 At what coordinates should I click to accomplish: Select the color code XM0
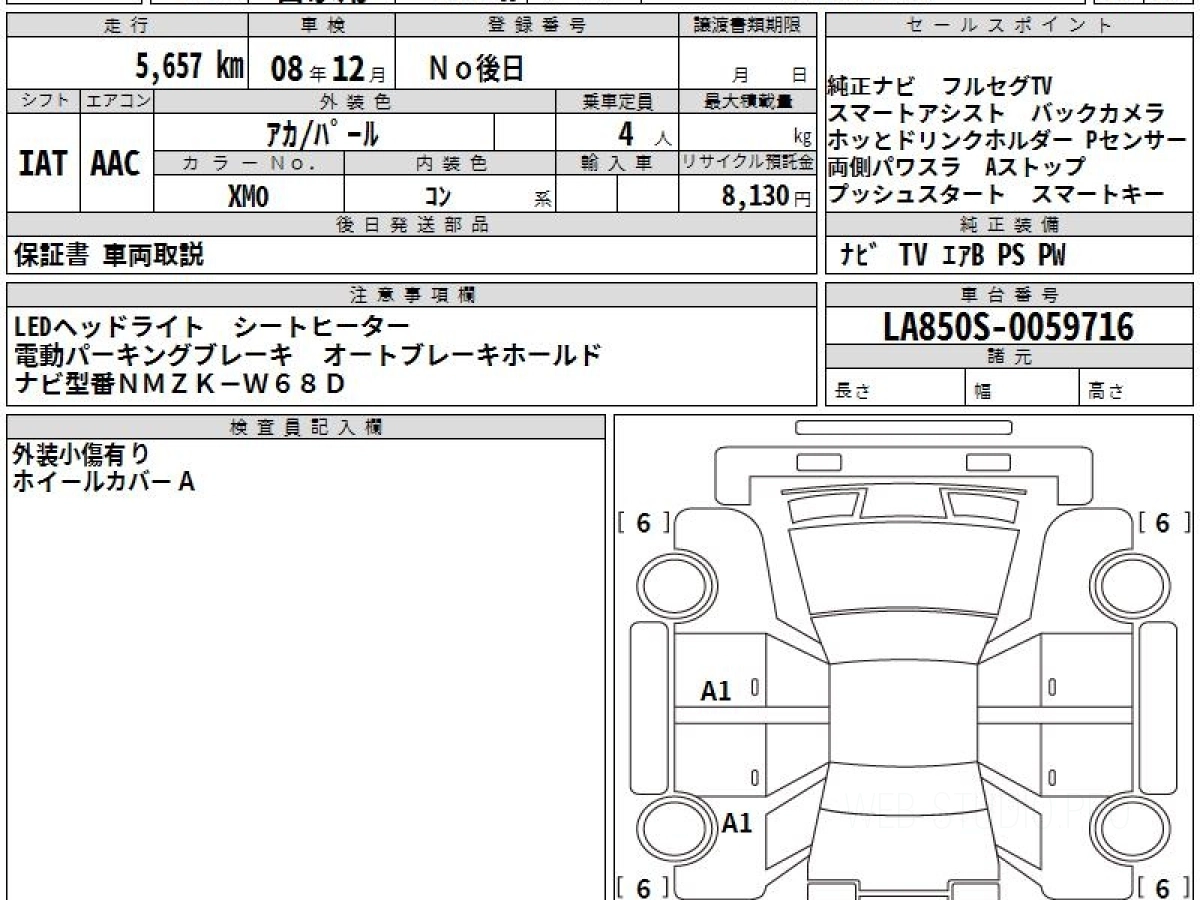[x=249, y=195]
